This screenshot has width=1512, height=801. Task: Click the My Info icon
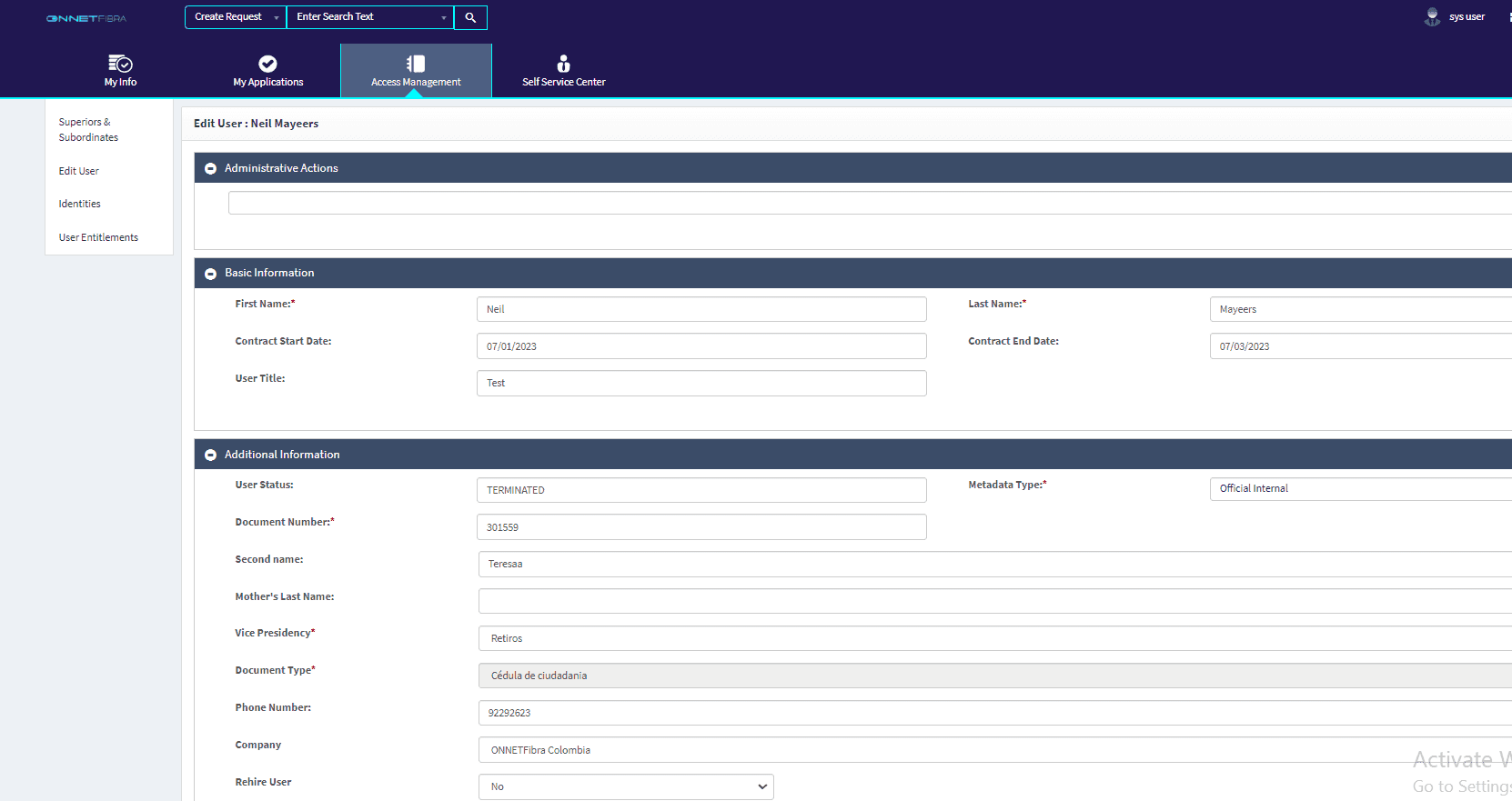click(x=120, y=64)
